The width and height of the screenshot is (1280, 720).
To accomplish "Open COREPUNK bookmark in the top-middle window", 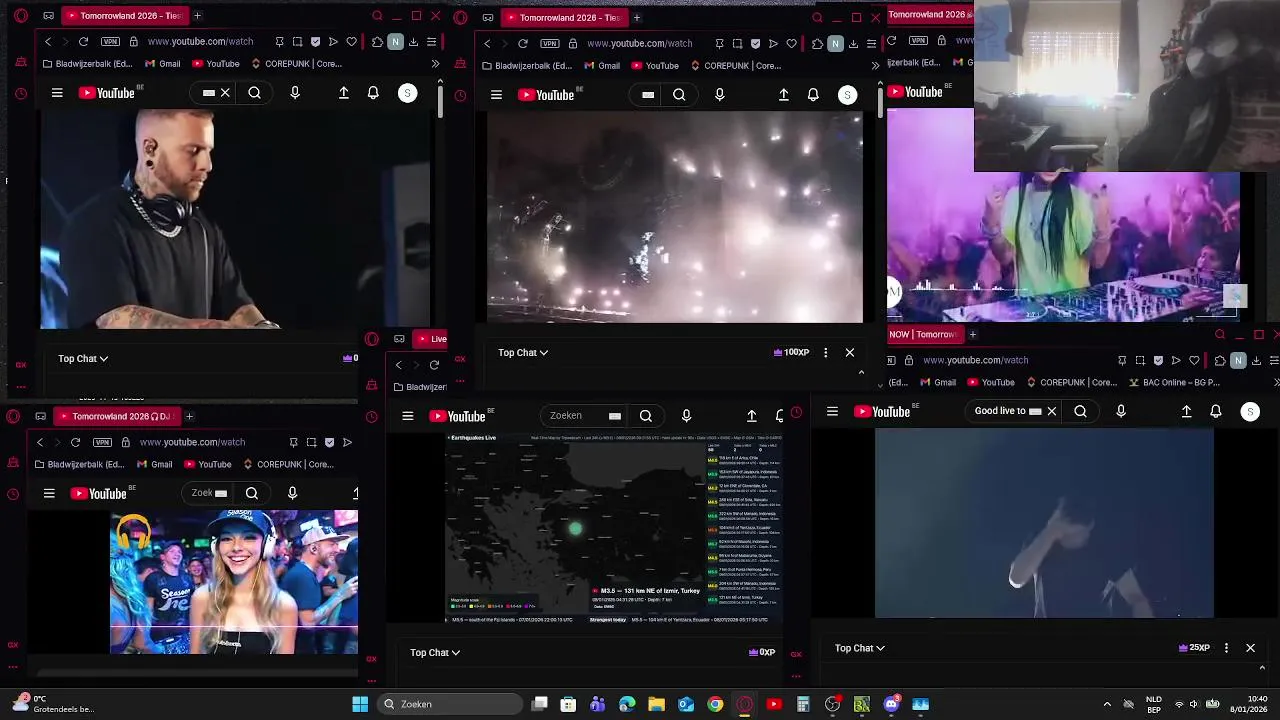I will [x=735, y=66].
